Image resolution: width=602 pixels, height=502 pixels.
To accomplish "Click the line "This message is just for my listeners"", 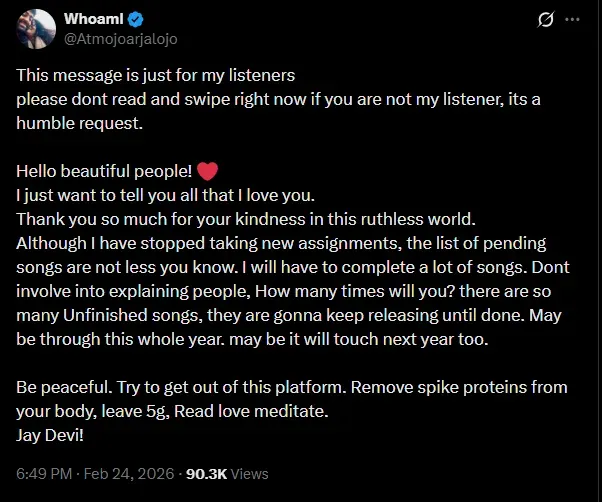I will tap(155, 75).
